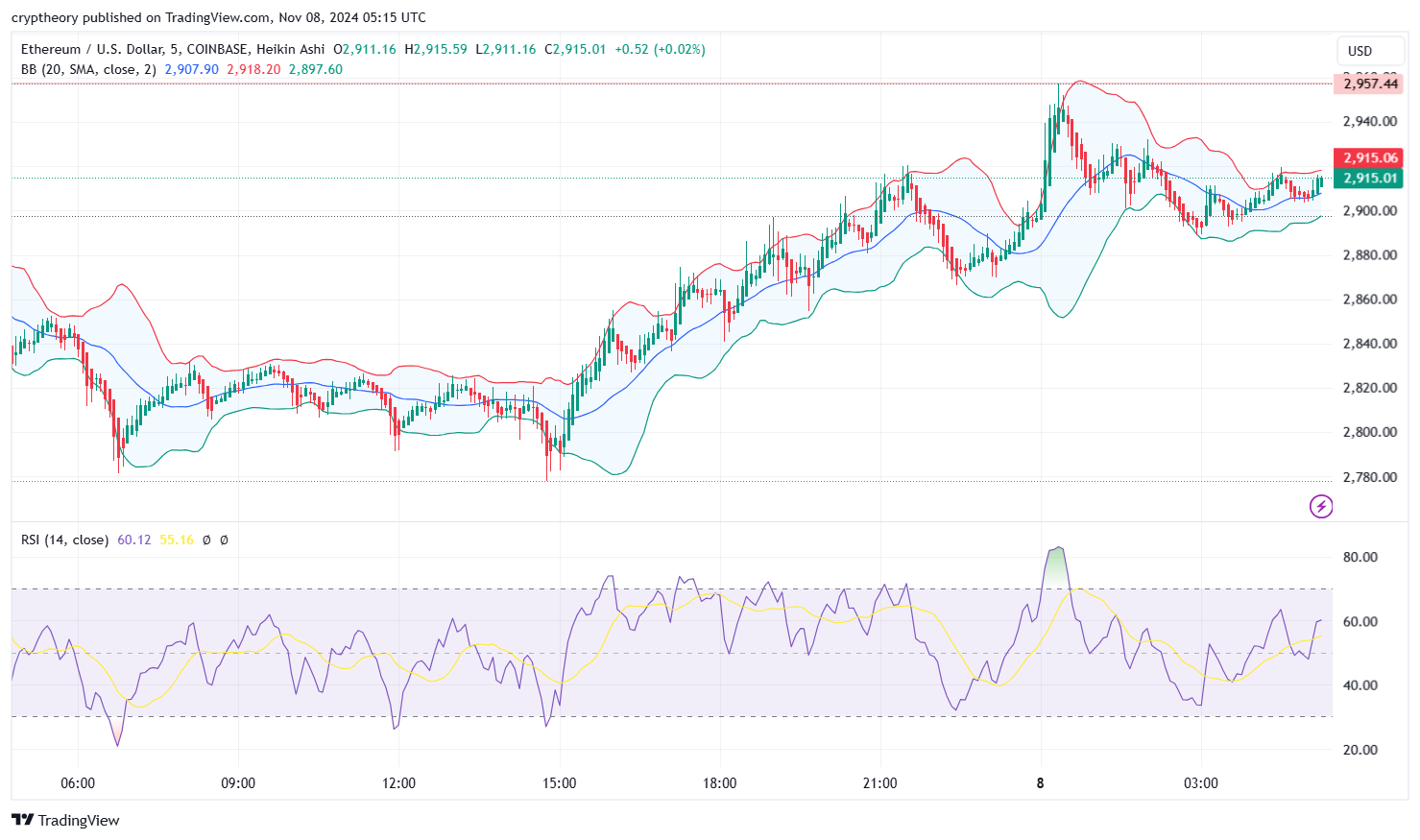Click the RSI value 60.12
This screenshot has width=1420, height=840.
(134, 540)
